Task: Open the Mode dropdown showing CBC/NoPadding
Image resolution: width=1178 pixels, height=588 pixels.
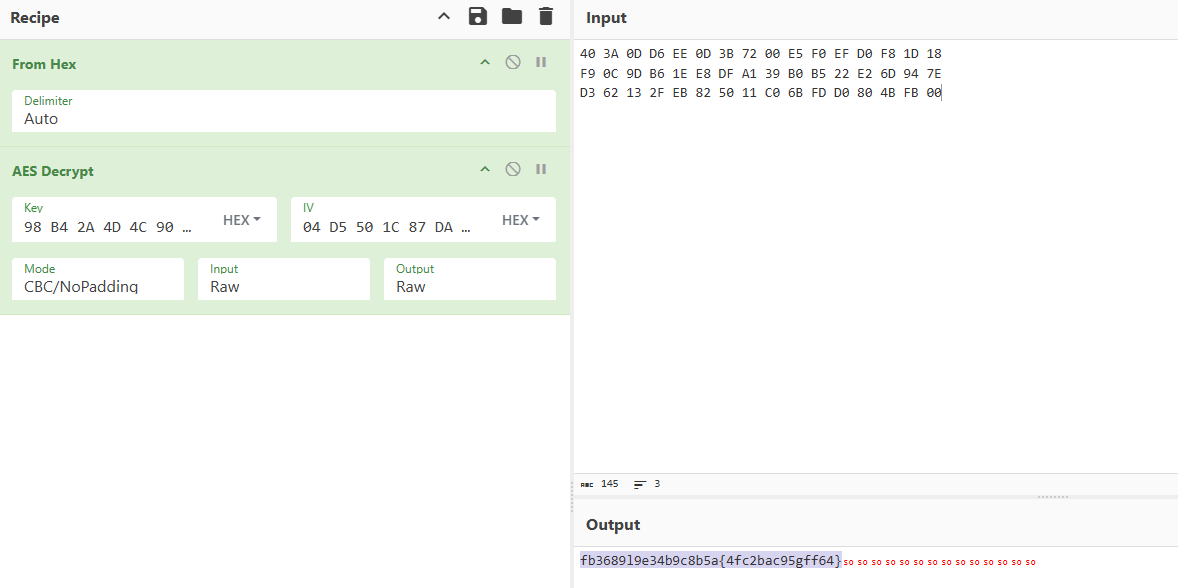Action: [98, 279]
